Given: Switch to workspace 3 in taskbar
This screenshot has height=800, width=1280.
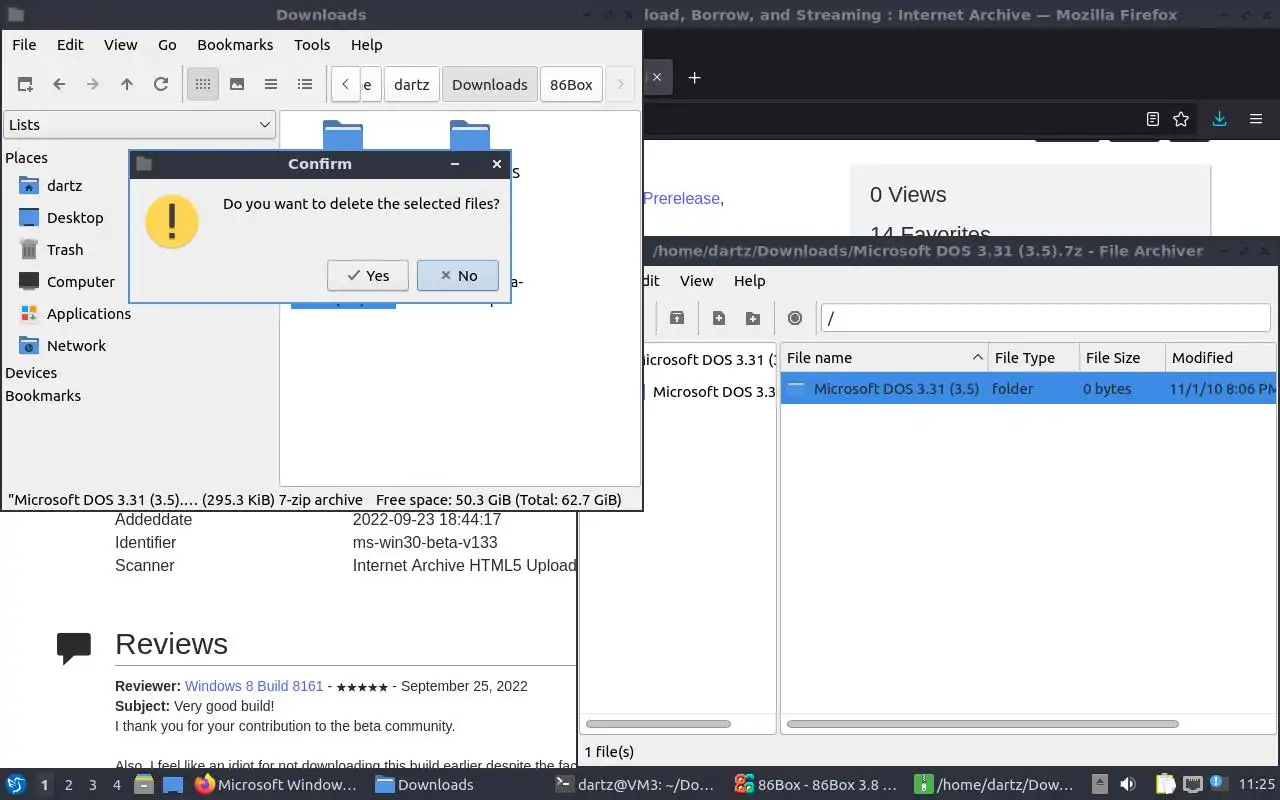Looking at the screenshot, I should point(93,785).
